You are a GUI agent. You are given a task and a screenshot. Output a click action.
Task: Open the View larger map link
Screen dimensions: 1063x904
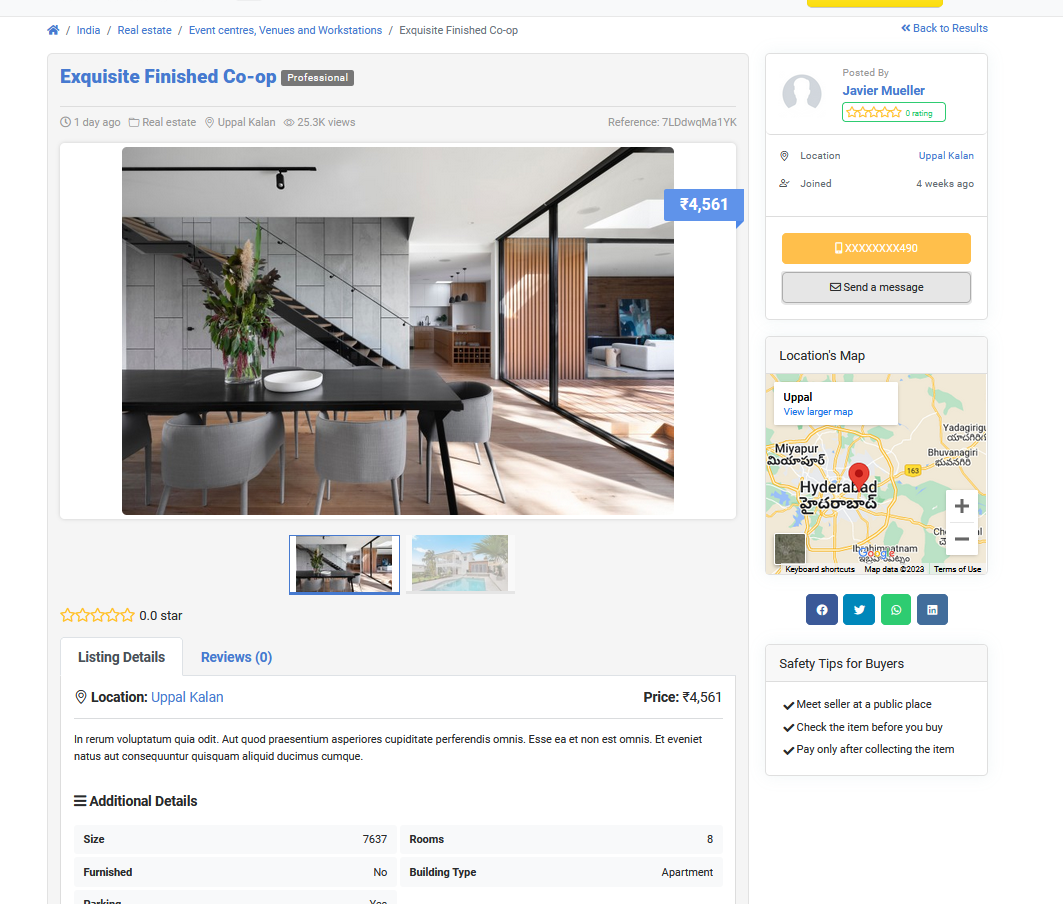tap(818, 412)
